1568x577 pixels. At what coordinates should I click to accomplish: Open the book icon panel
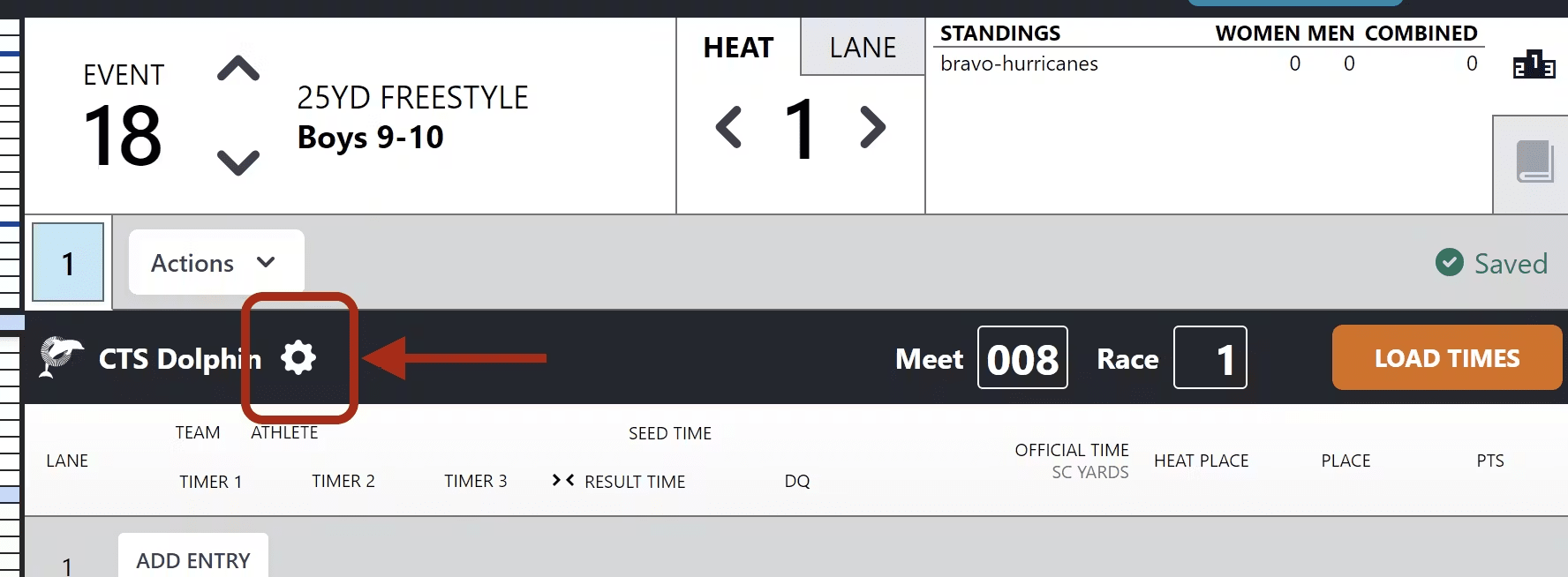click(1534, 161)
